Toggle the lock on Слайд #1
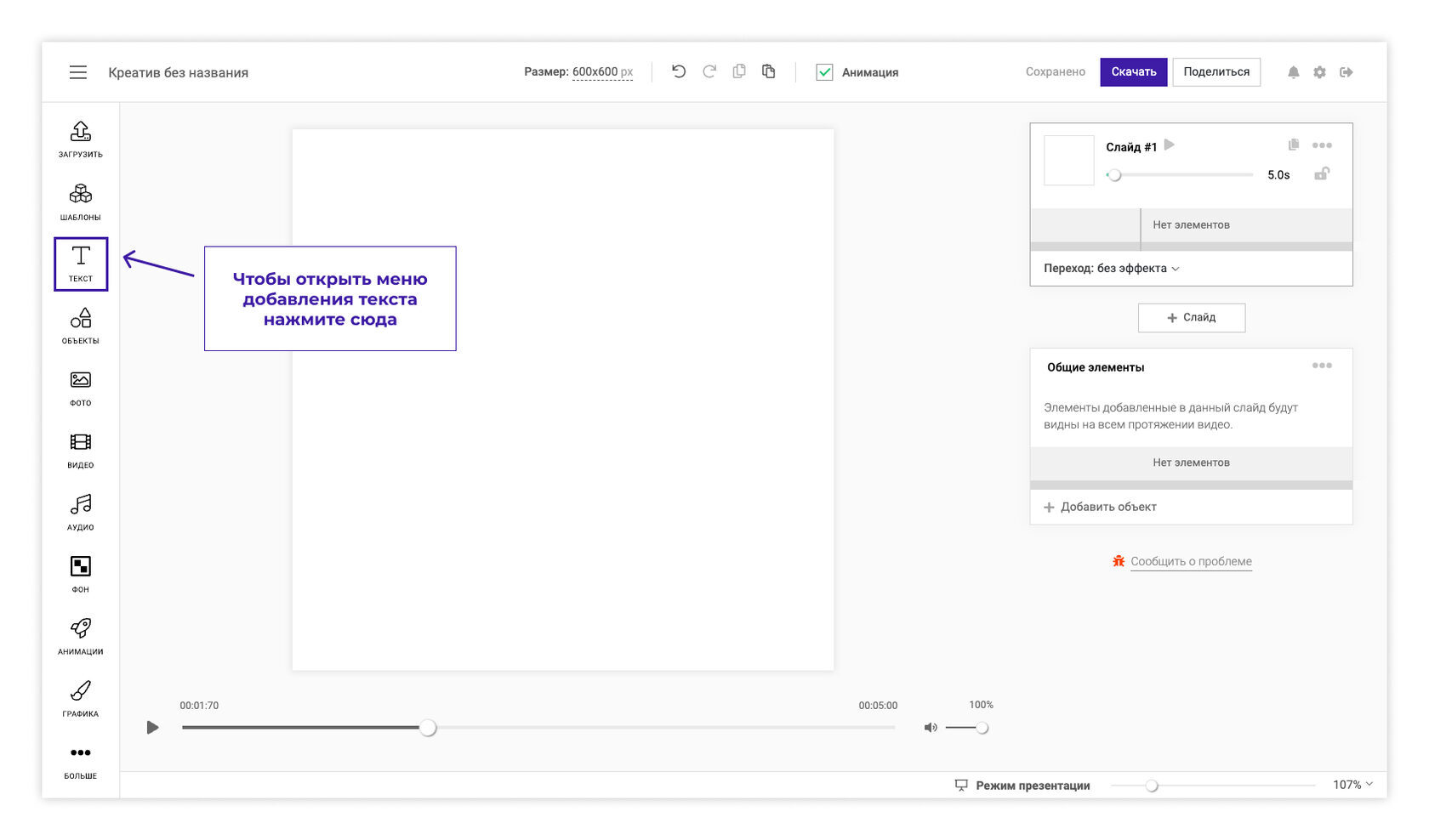 point(1322,173)
